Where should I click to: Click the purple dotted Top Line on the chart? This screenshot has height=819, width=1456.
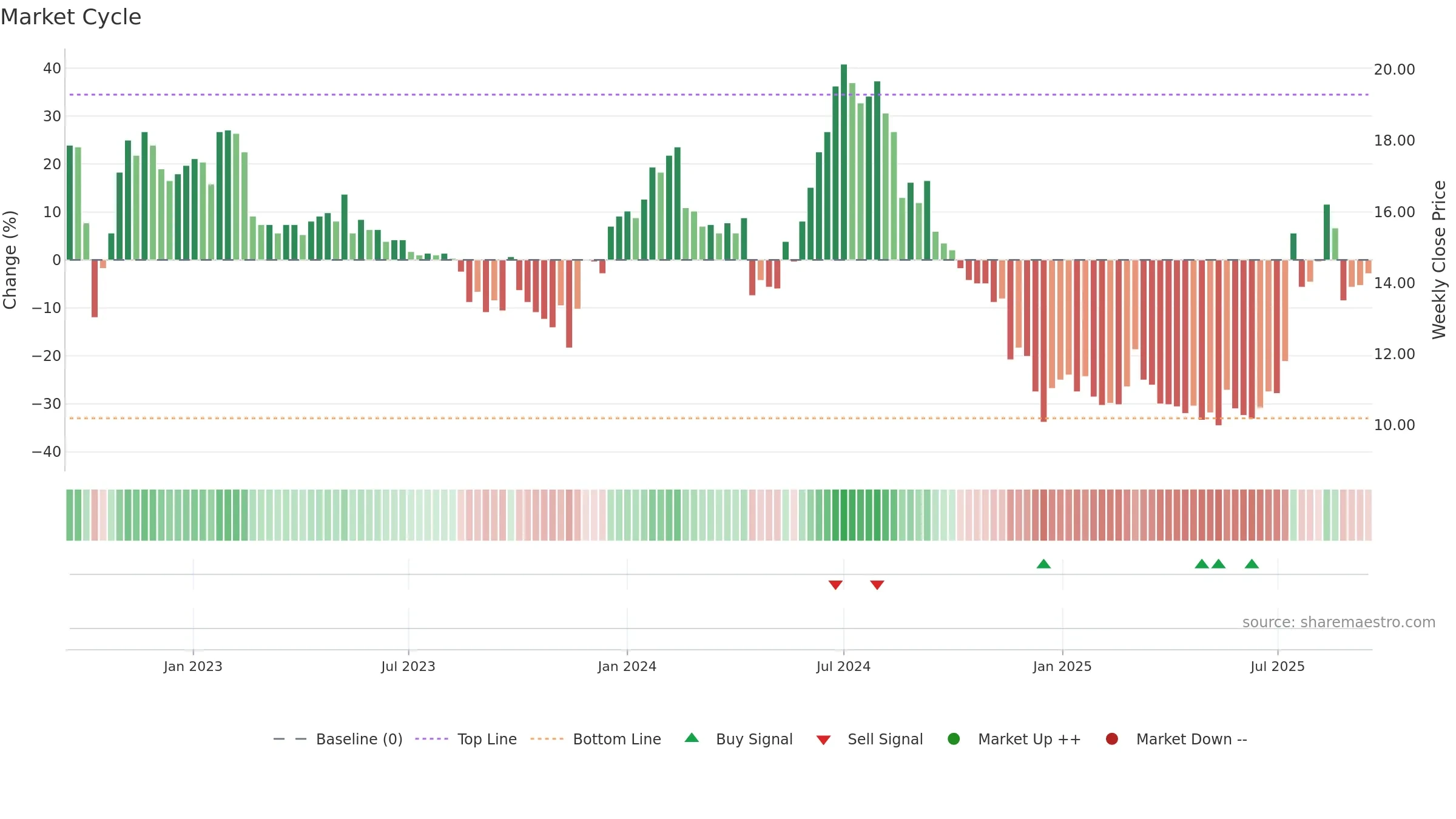pyautogui.click(x=719, y=95)
